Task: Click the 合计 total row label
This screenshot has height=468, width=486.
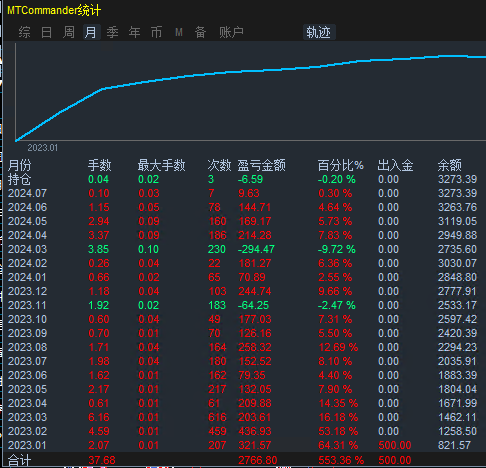Action: pos(20,461)
